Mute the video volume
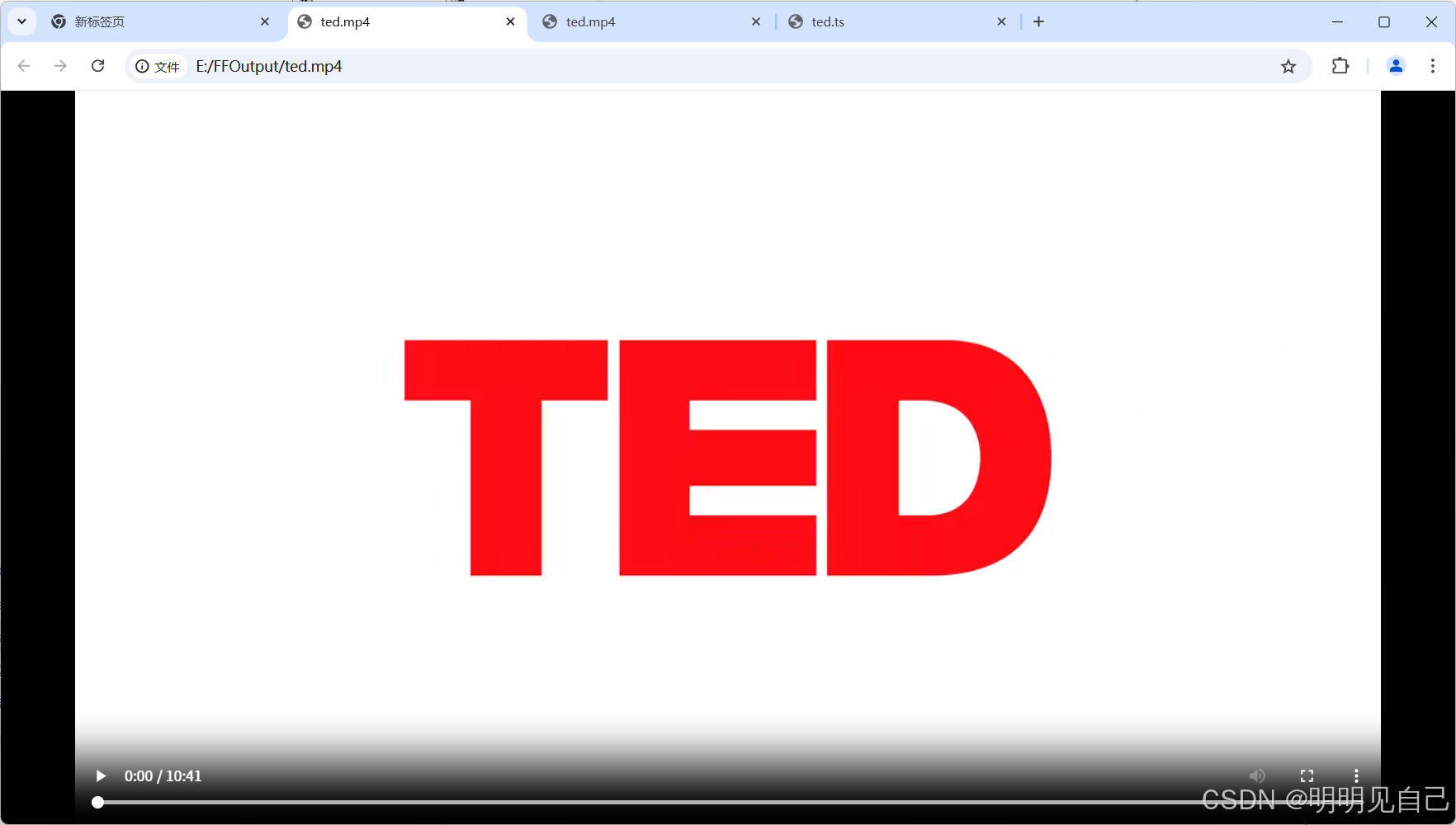Viewport: 1456px width, 825px height. pyautogui.click(x=1257, y=776)
